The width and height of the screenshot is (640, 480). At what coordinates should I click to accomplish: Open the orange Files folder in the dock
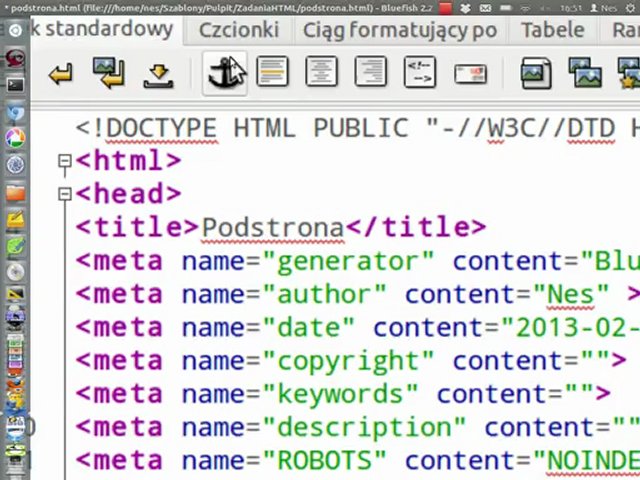[x=16, y=193]
